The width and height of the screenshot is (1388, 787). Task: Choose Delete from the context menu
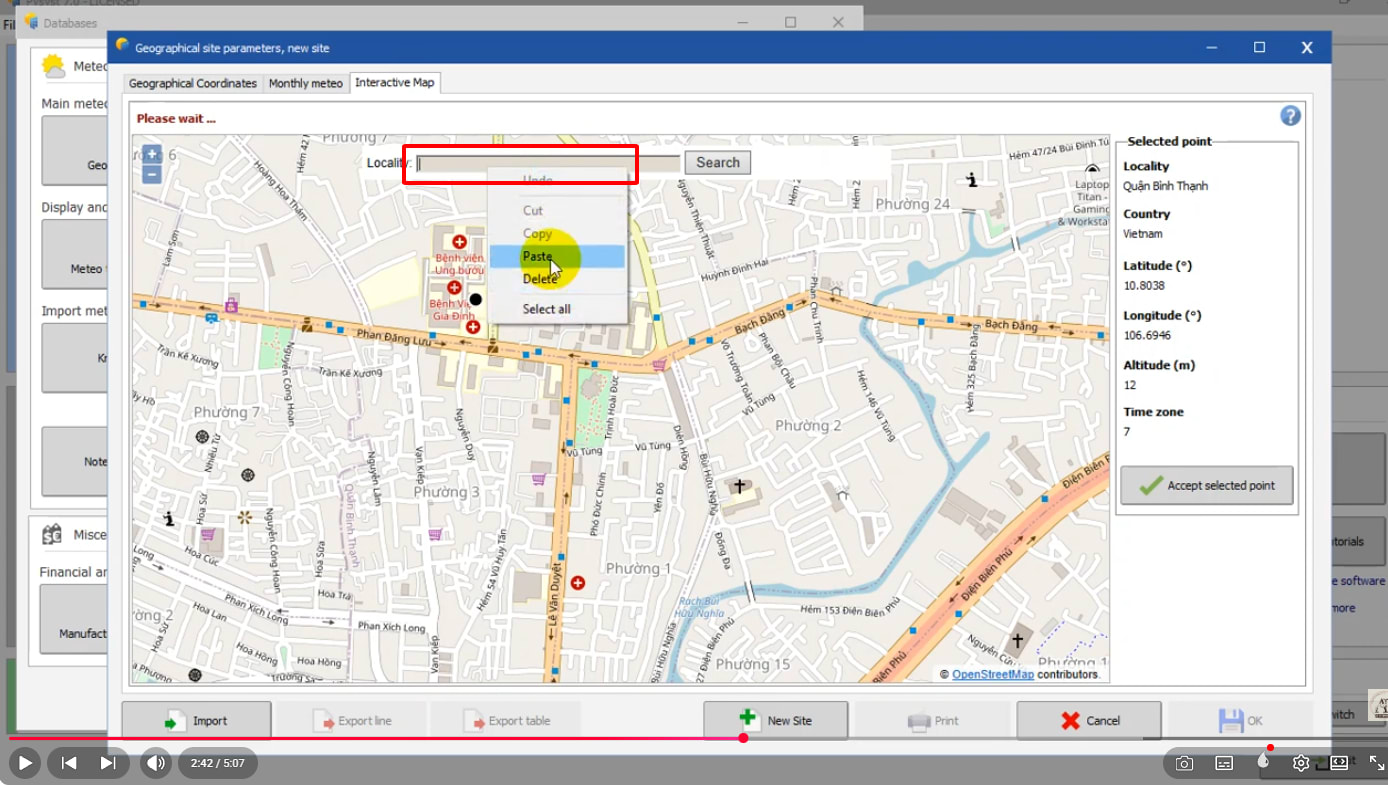tap(557, 279)
